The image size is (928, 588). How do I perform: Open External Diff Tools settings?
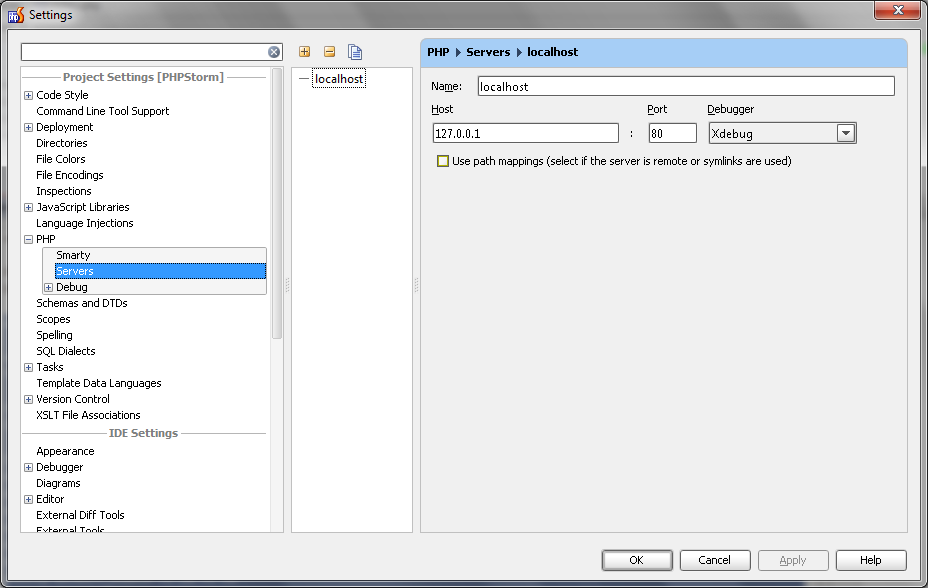tap(80, 515)
